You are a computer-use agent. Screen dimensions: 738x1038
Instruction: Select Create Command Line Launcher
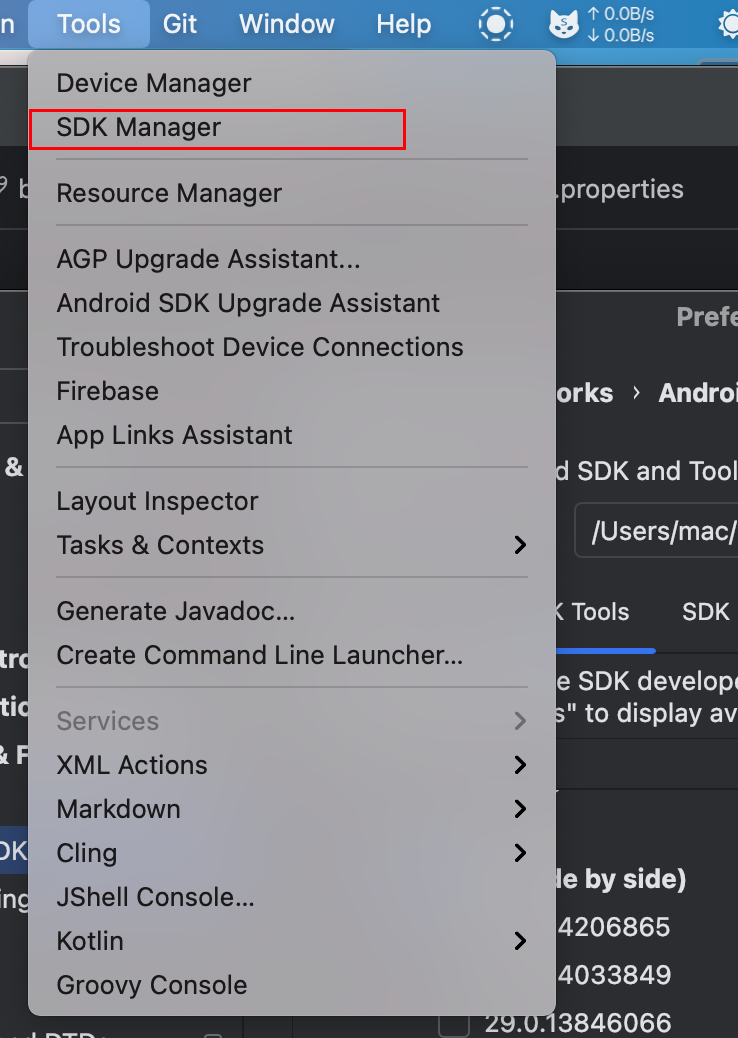pos(292,655)
